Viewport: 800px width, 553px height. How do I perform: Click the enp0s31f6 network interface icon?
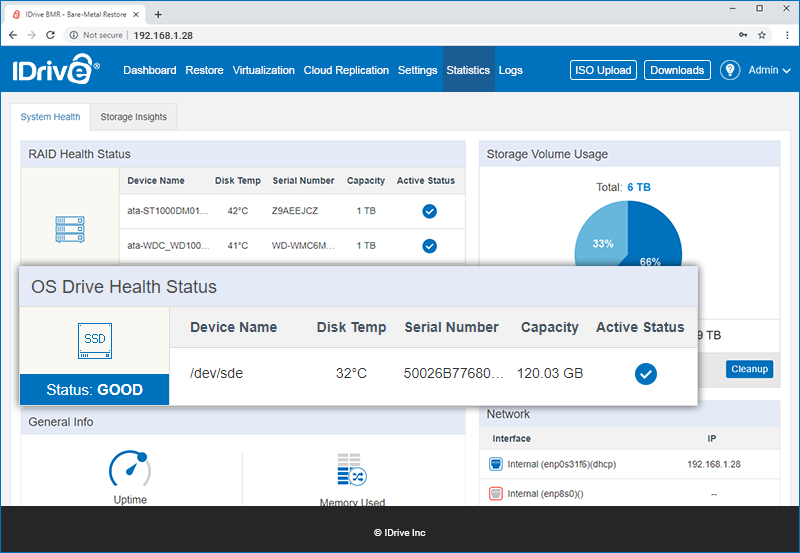[x=495, y=464]
